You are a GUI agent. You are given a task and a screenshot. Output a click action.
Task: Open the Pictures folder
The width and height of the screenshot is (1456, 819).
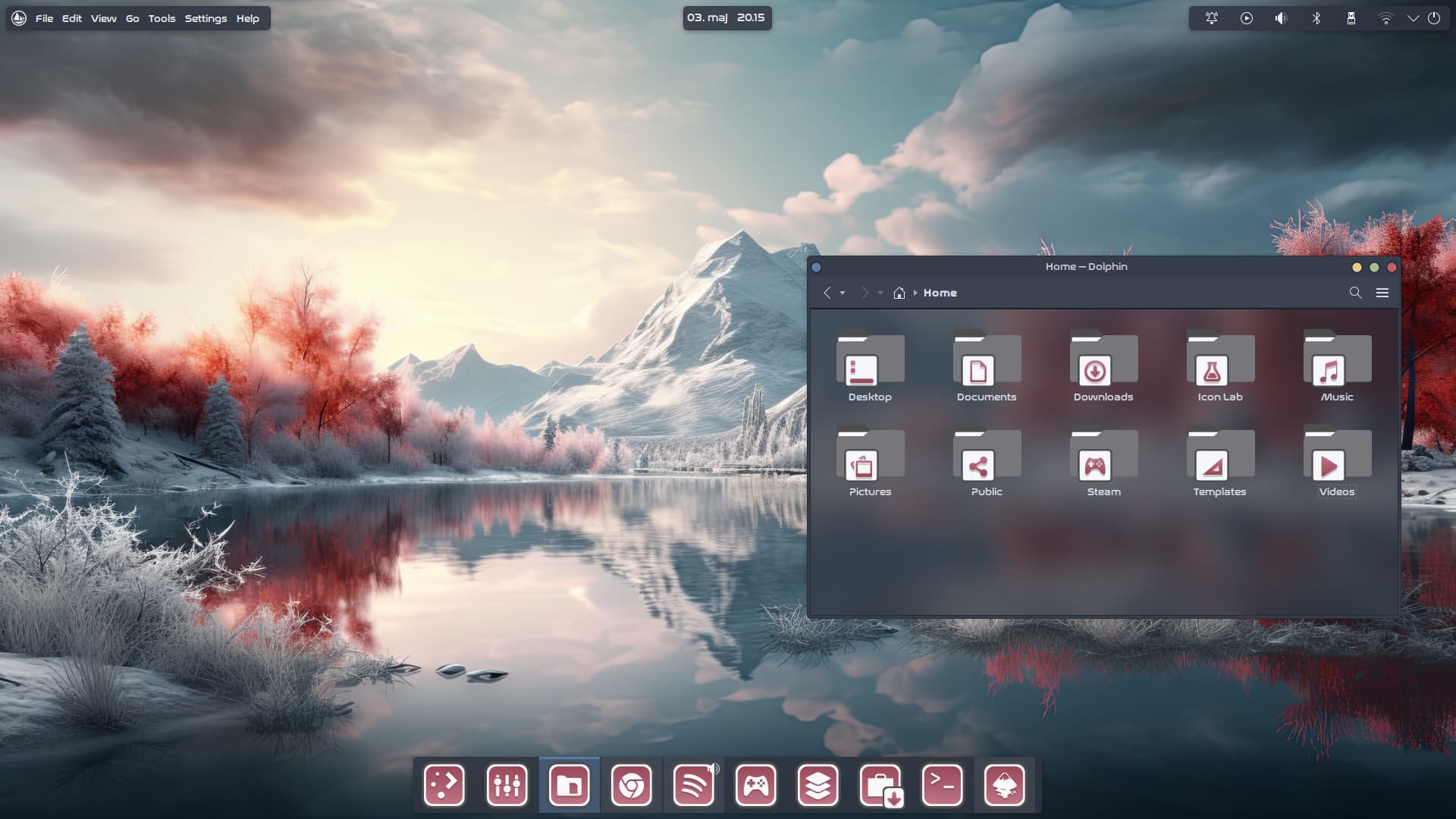coord(870,462)
